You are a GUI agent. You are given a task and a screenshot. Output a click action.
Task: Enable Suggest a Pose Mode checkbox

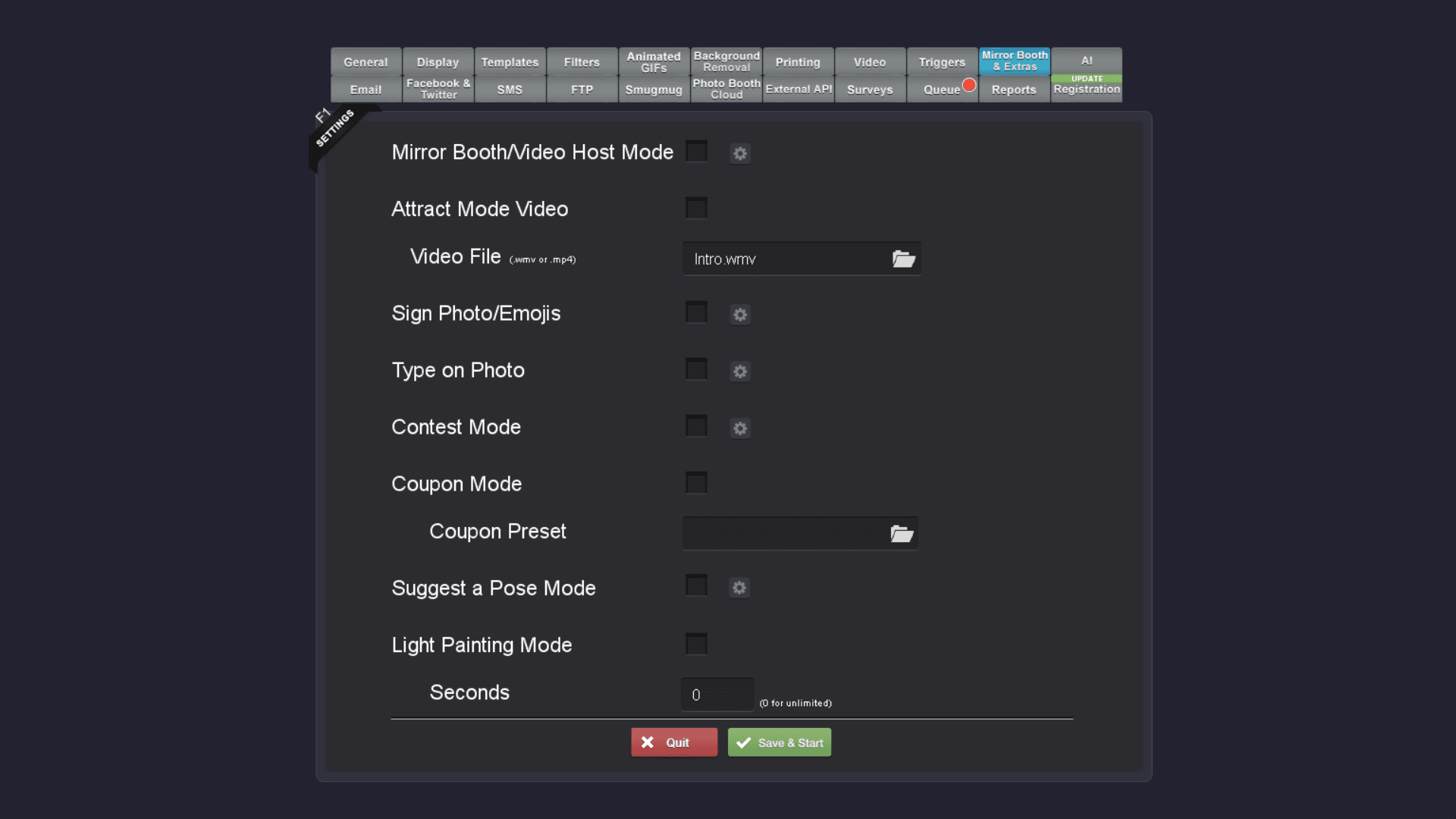point(696,585)
